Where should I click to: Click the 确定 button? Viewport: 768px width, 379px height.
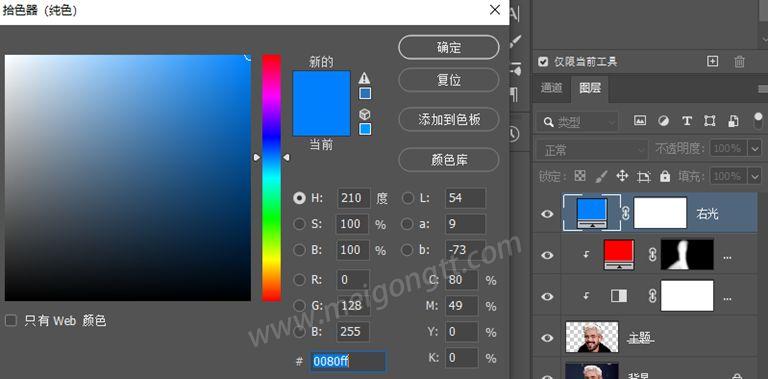(449, 47)
